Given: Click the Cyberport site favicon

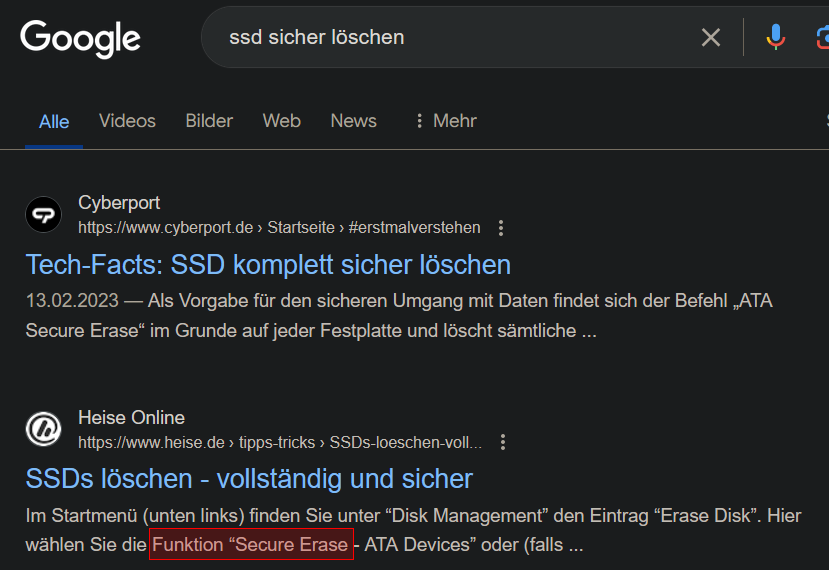Looking at the screenshot, I should pyautogui.click(x=43, y=215).
